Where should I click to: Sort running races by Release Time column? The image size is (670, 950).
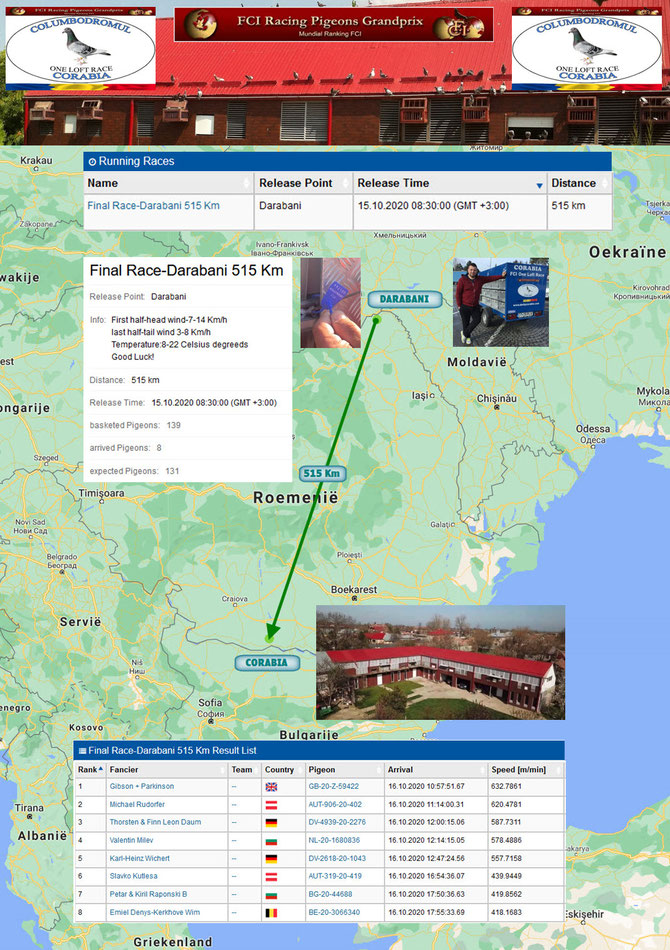(450, 183)
